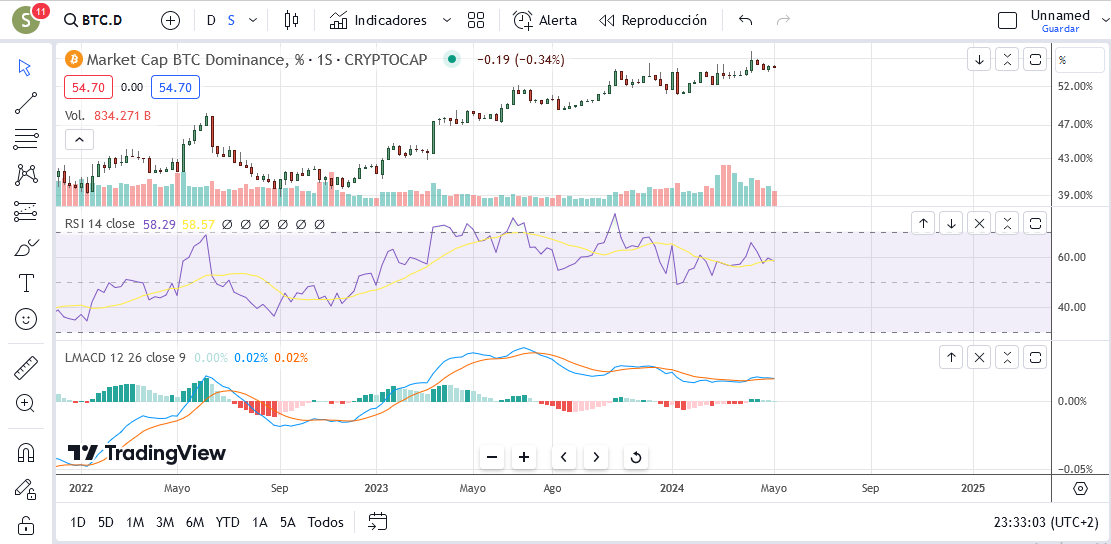Open the emoji icons tool
This screenshot has height=544, width=1111.
tap(26, 319)
